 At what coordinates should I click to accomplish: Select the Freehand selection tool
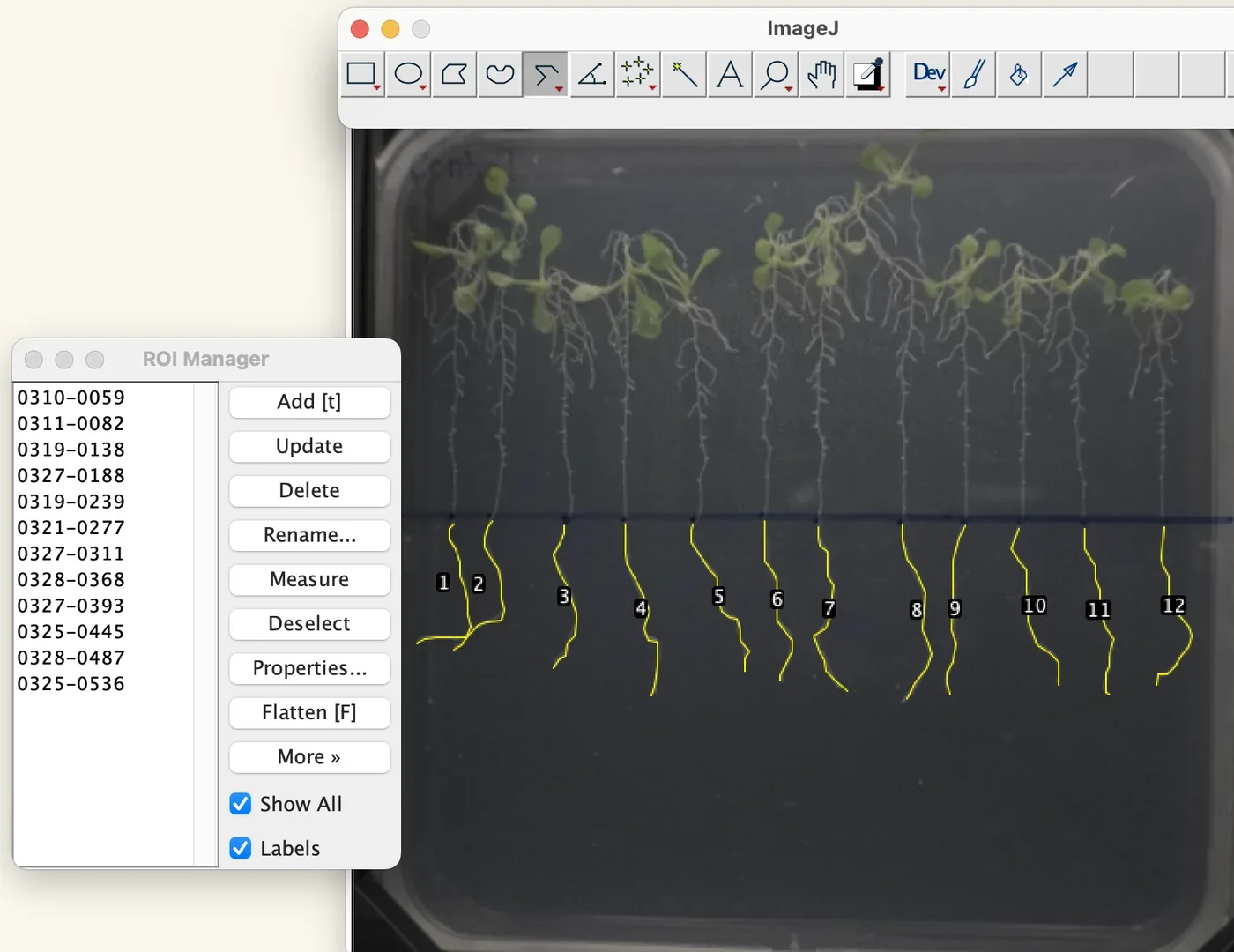pyautogui.click(x=500, y=74)
